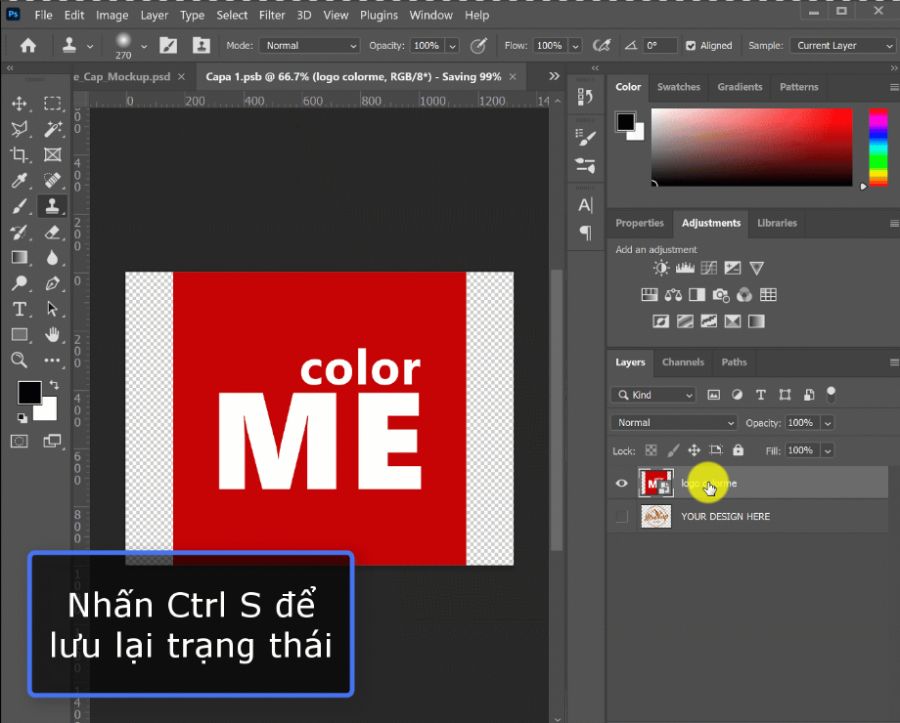The width and height of the screenshot is (900, 723).
Task: Open the layer Fill slider arrow
Action: point(827,450)
